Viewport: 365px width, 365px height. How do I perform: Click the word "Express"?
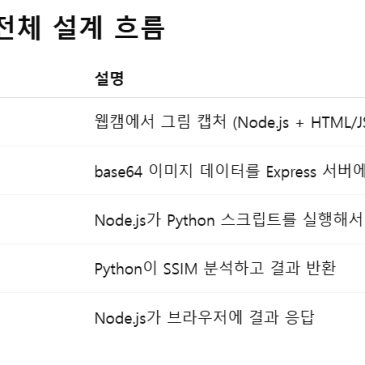pos(291,172)
